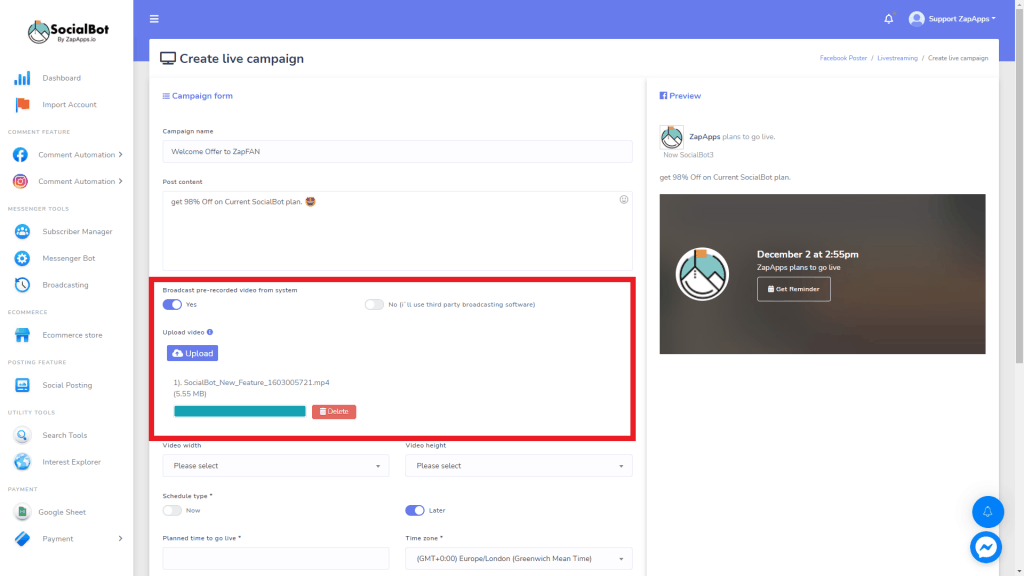Open Interest Explorer in the sidebar
1024x576 pixels.
(x=72, y=462)
